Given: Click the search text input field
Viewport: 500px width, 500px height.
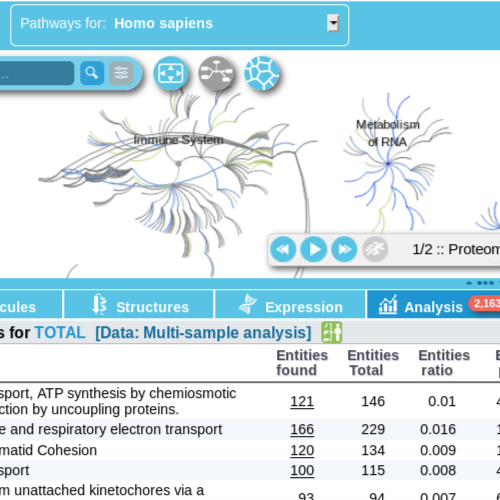Looking at the screenshot, I should pos(36,73).
